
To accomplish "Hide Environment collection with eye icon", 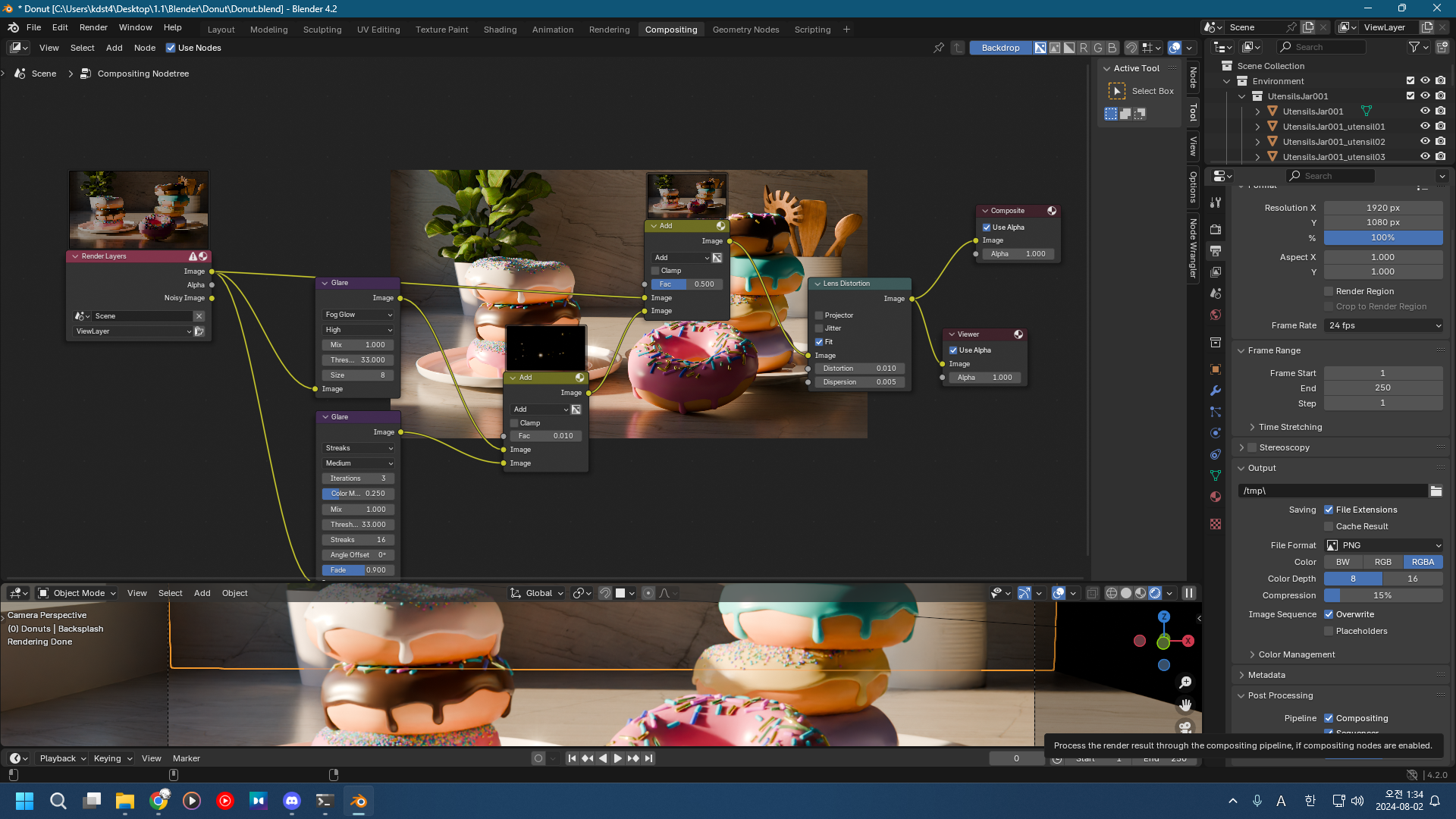I will coord(1425,81).
